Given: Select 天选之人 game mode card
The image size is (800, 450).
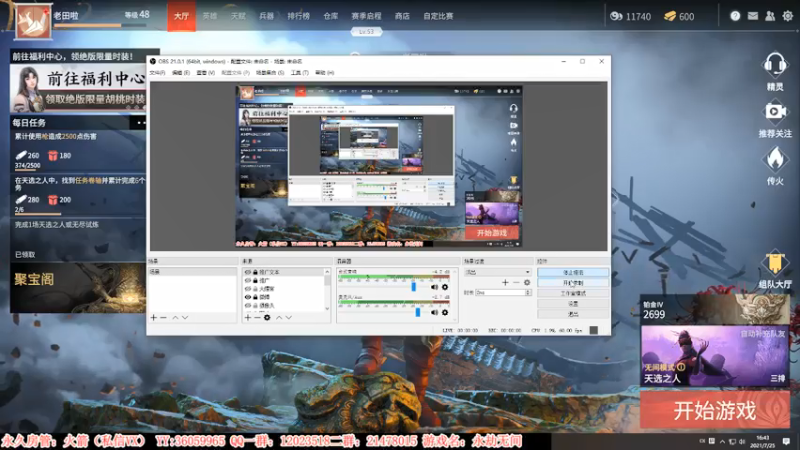Looking at the screenshot, I should (715, 356).
